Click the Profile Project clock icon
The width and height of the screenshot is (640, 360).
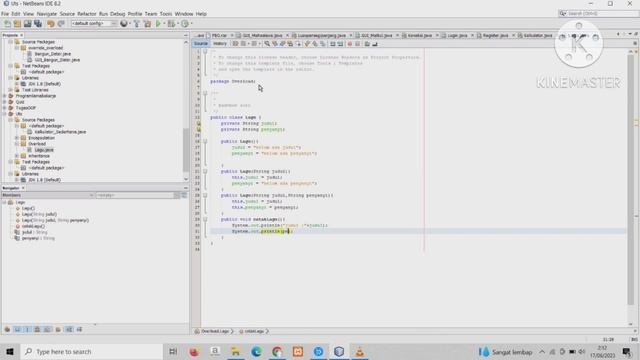click(185, 24)
